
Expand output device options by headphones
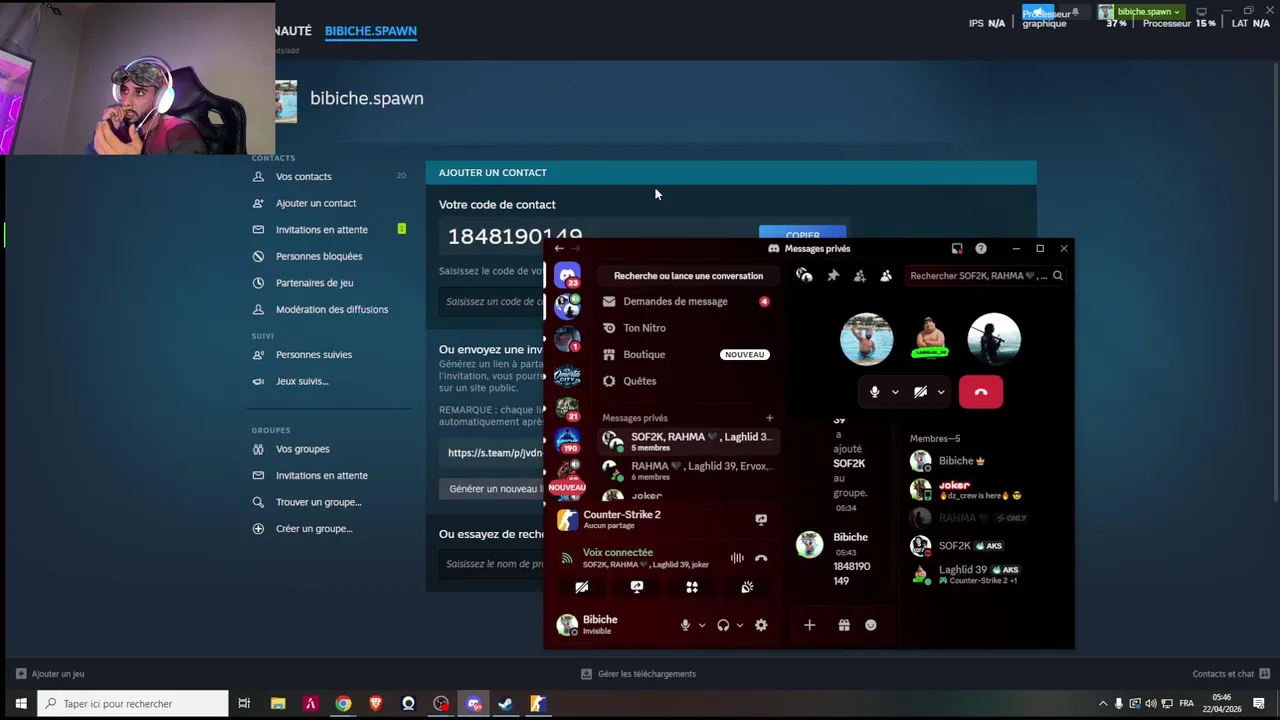click(x=740, y=625)
